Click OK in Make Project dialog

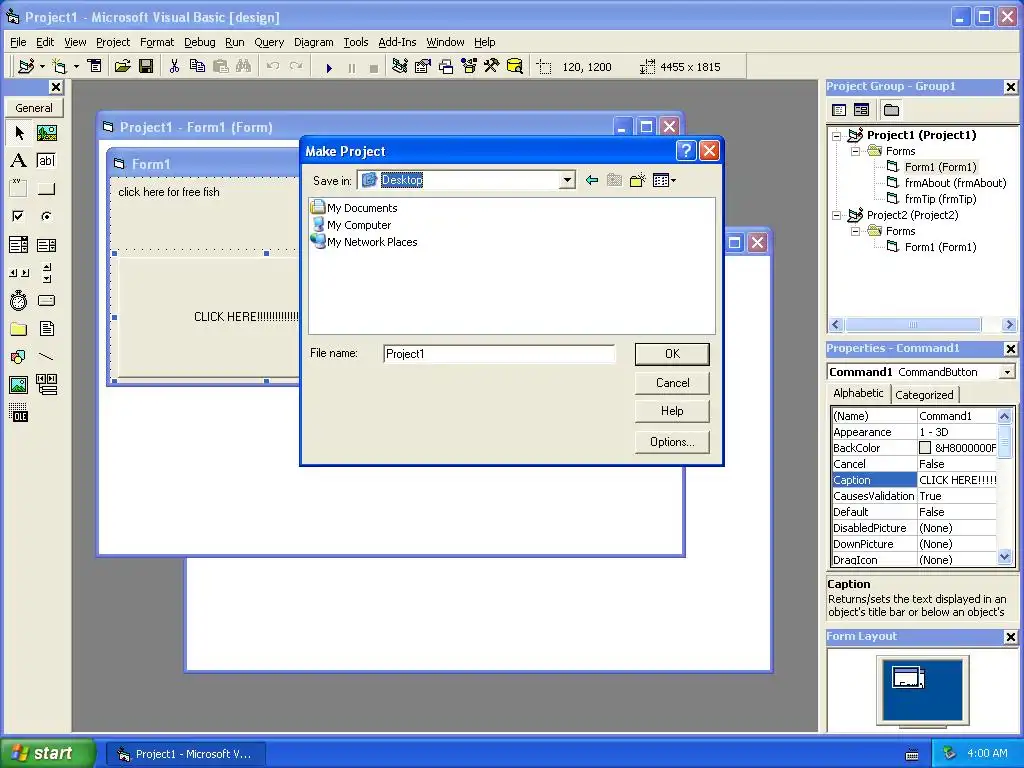[x=672, y=354]
